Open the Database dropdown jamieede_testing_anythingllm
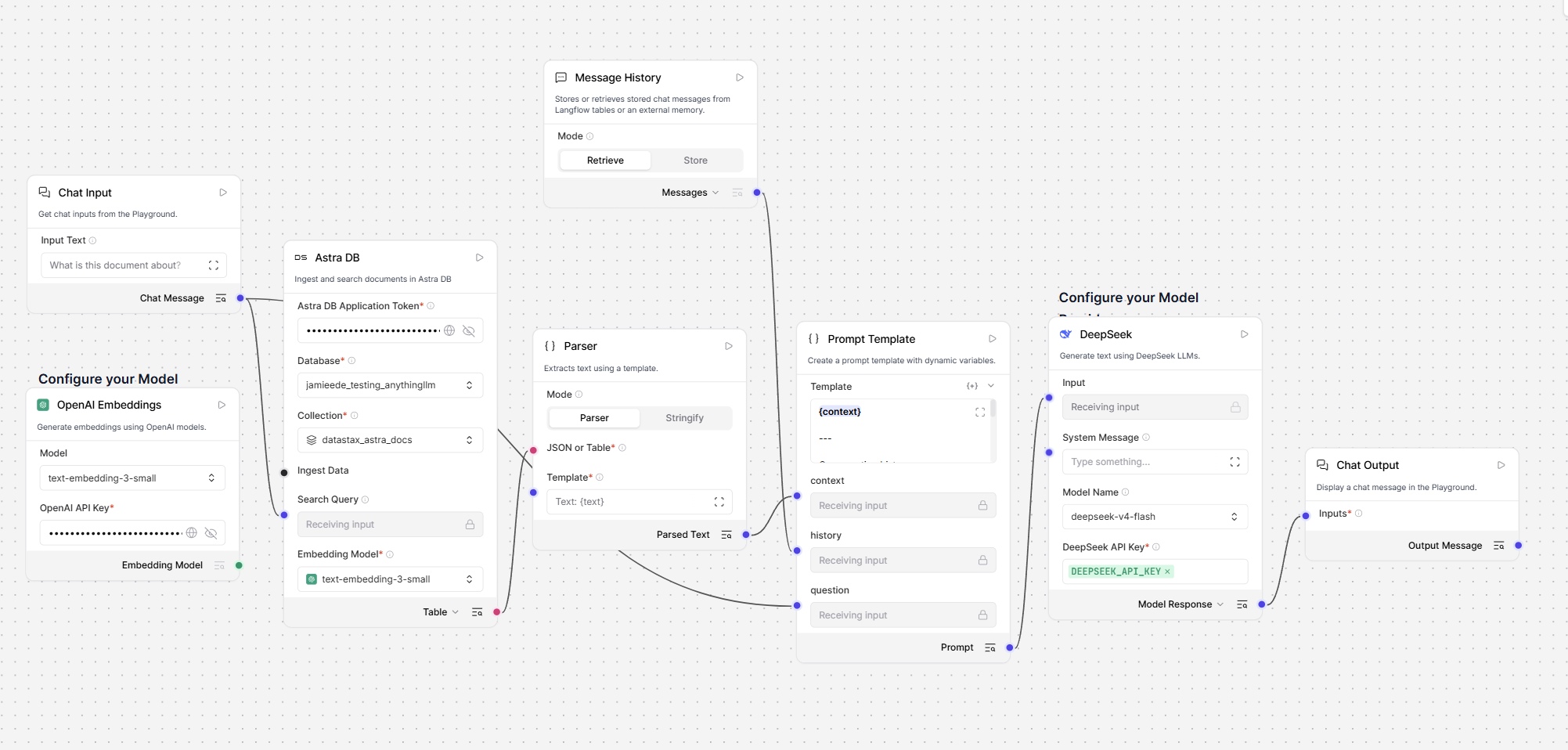The width and height of the screenshot is (1568, 750). pyautogui.click(x=390, y=385)
